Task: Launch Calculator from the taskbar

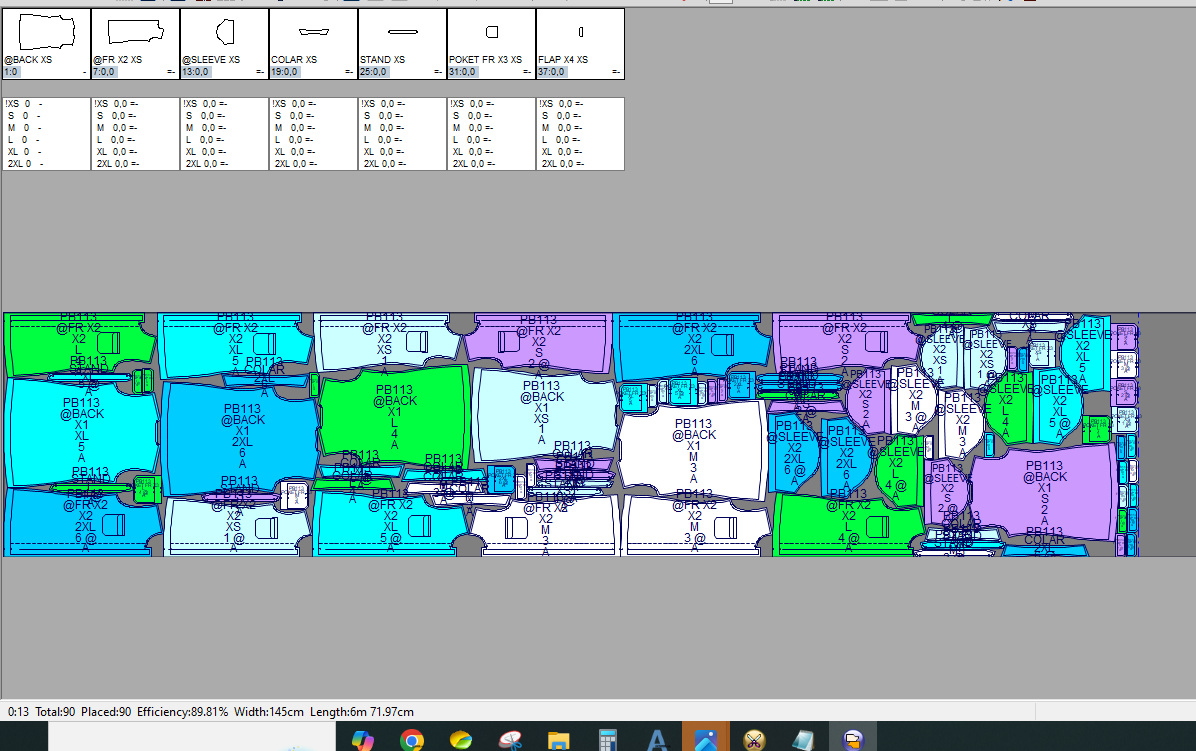Action: point(607,740)
